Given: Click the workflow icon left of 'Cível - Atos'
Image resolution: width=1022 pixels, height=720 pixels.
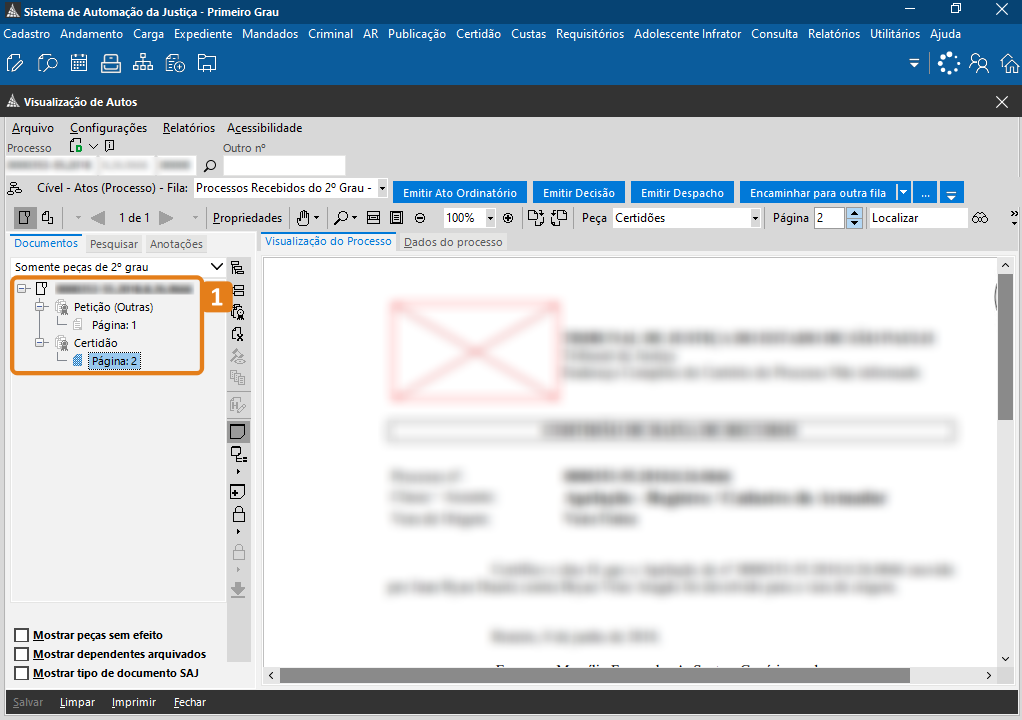Looking at the screenshot, I should [14, 188].
